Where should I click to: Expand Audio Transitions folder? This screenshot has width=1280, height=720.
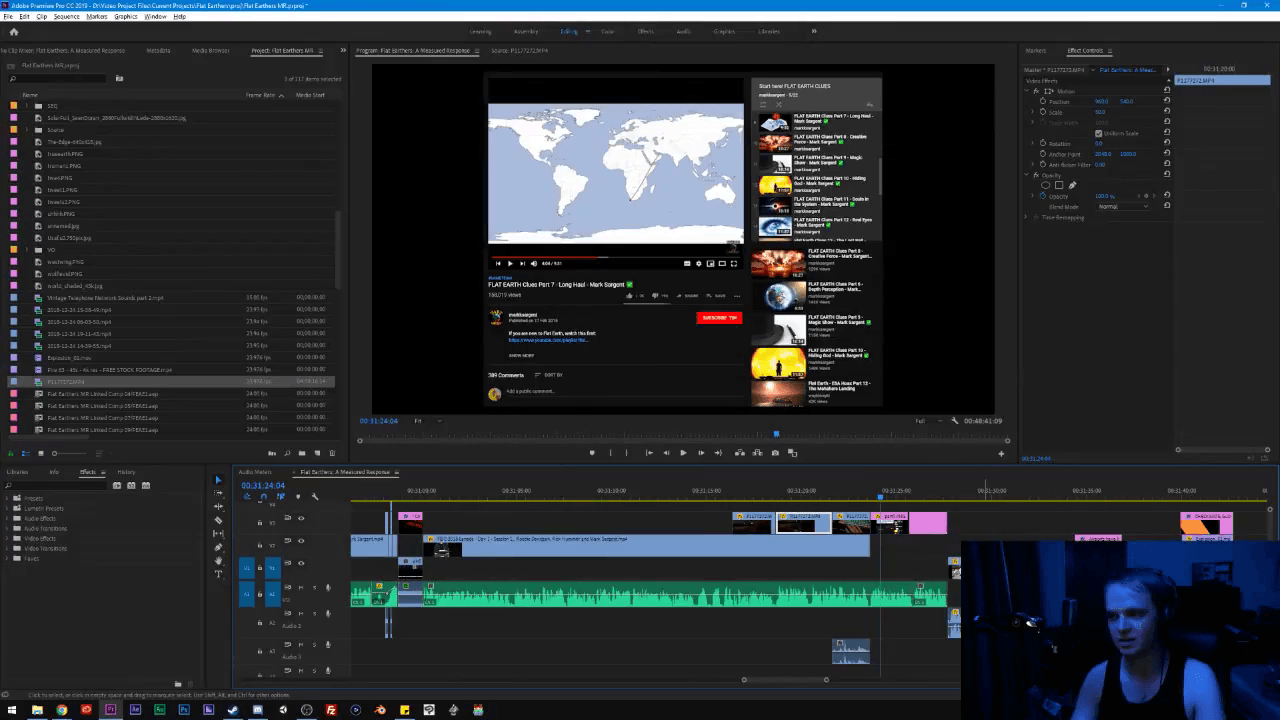[x=8, y=529]
